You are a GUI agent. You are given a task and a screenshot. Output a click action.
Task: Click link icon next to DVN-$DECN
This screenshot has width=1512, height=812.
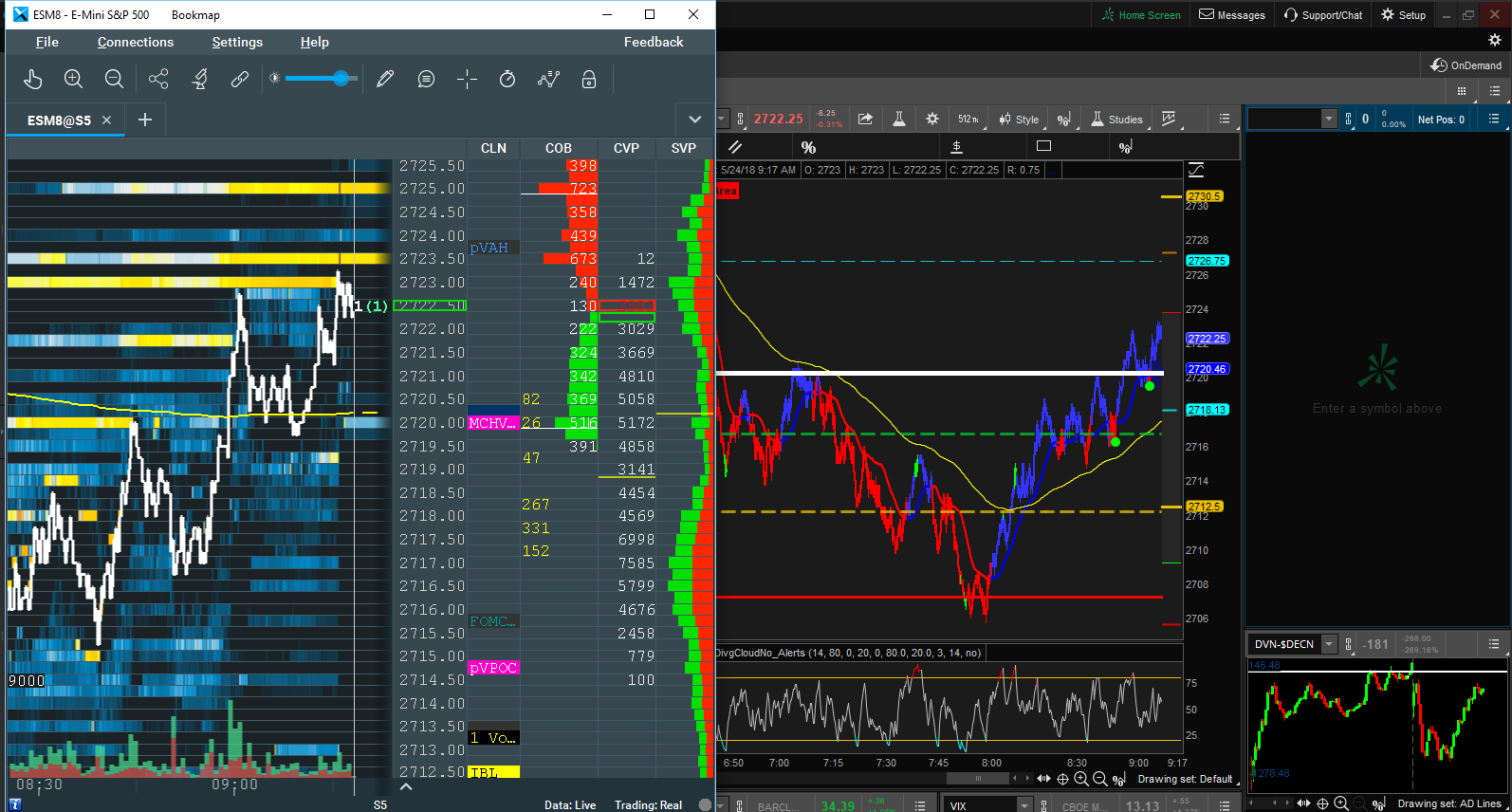[x=1348, y=644]
